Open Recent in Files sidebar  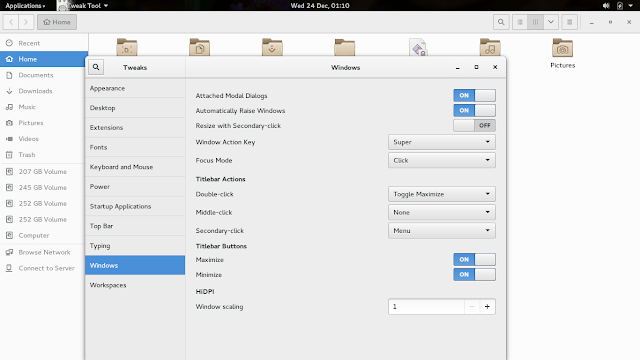click(44, 43)
